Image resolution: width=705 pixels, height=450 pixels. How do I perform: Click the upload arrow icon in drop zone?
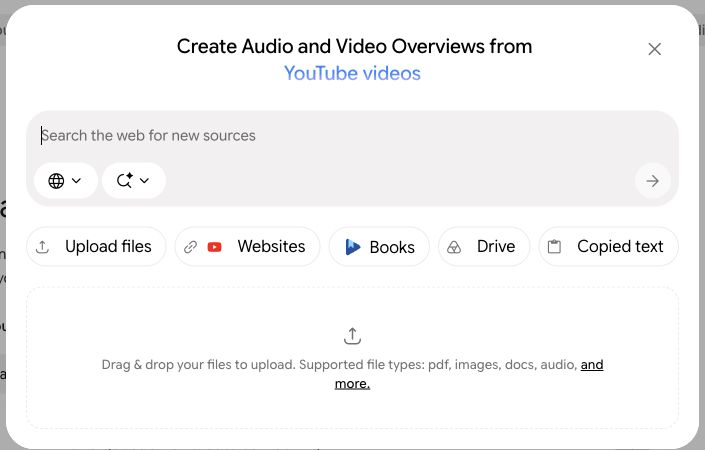click(352, 336)
